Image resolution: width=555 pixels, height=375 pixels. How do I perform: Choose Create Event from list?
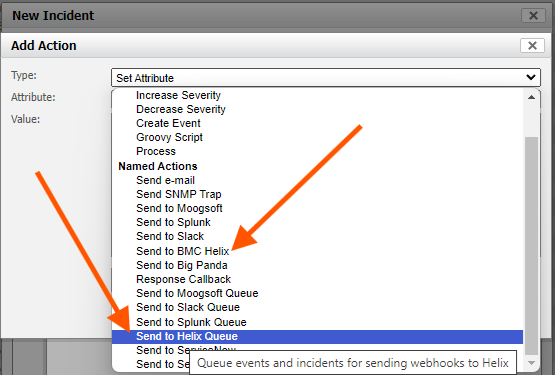tap(168, 123)
